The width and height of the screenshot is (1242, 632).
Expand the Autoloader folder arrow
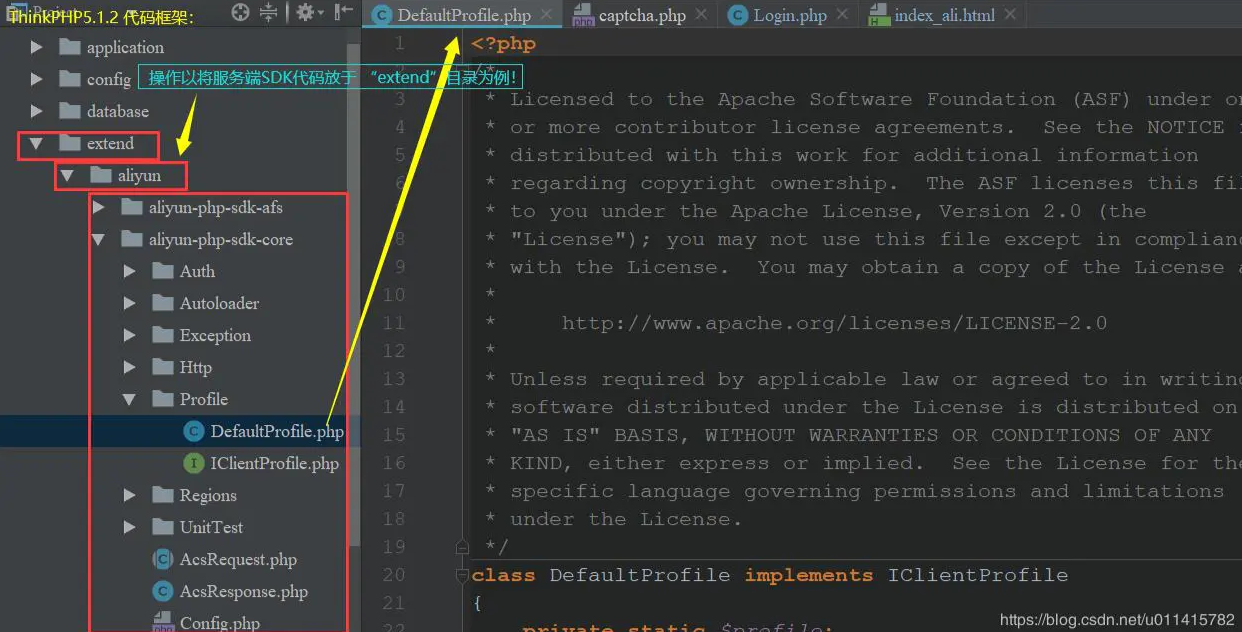tap(130, 303)
